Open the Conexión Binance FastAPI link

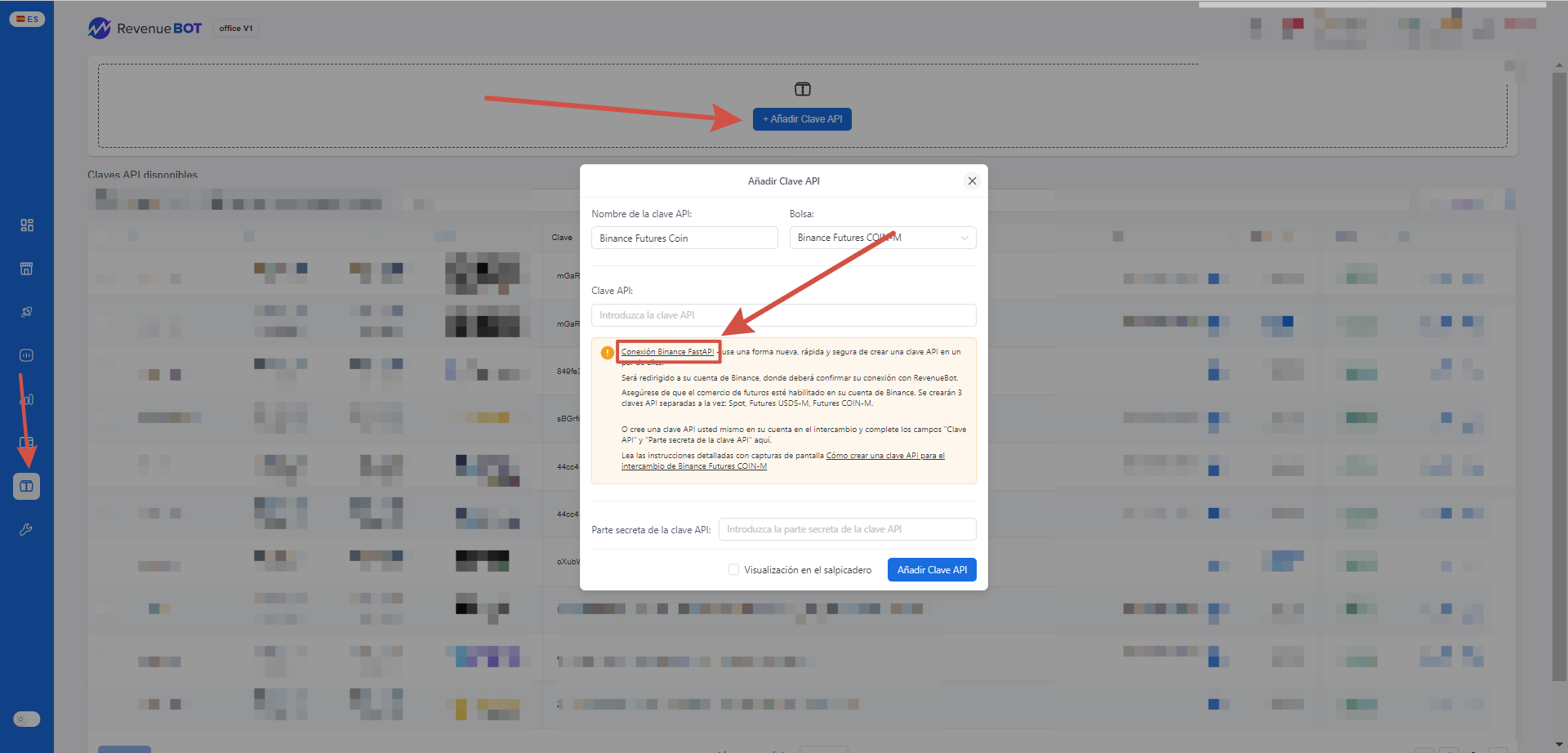pyautogui.click(x=667, y=352)
